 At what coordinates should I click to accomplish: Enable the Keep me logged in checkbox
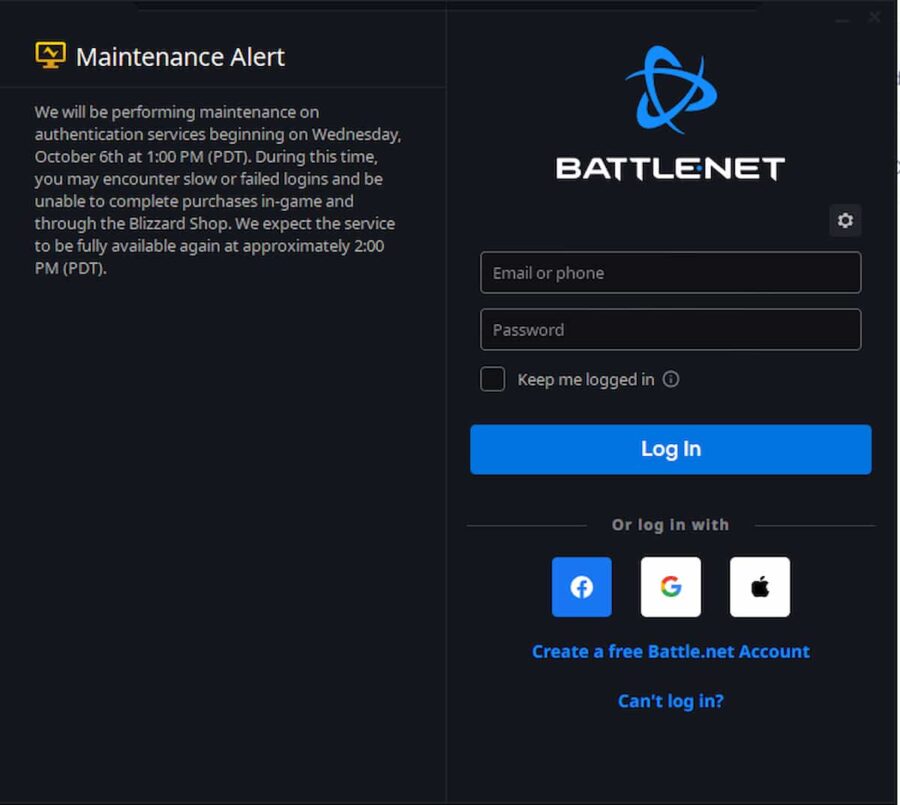[492, 379]
